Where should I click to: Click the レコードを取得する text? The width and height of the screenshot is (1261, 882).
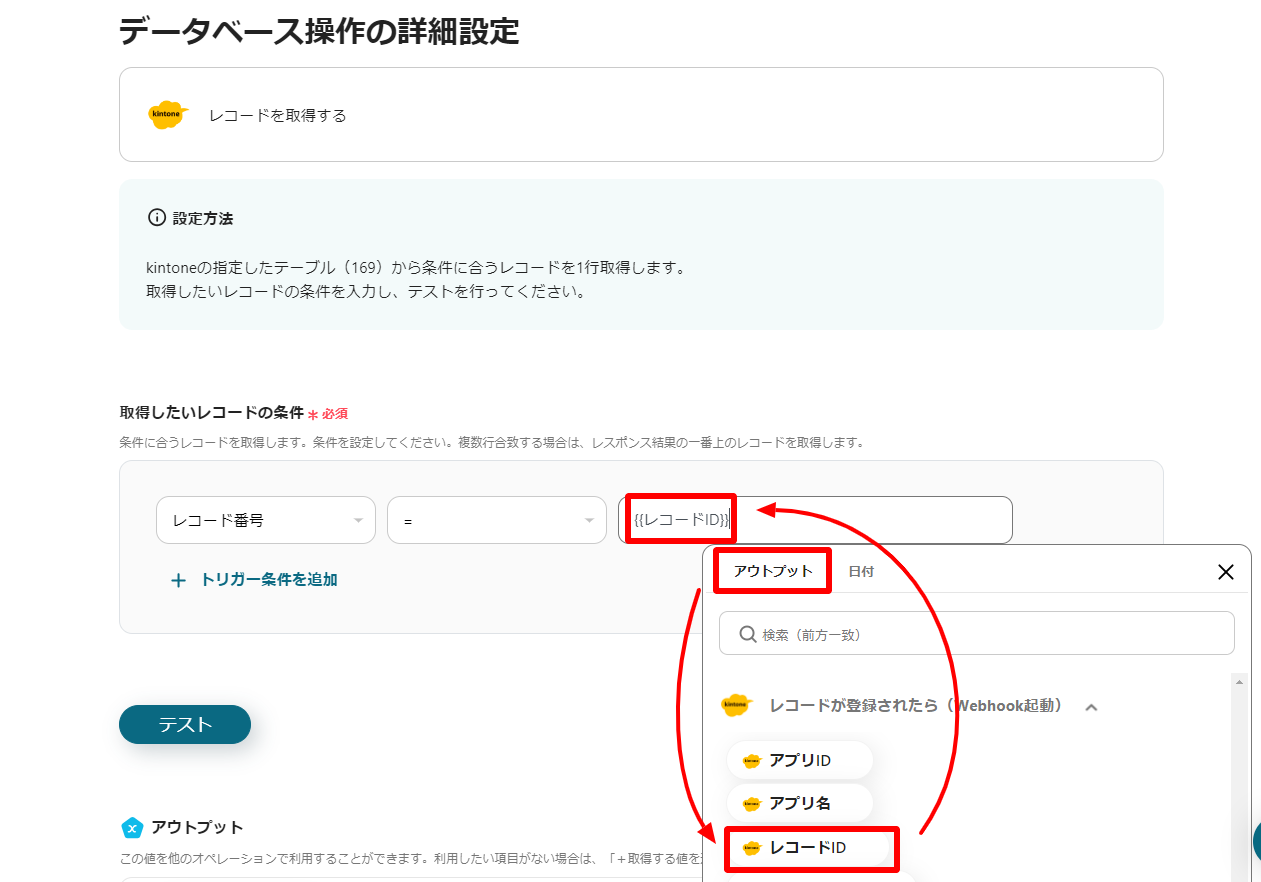click(278, 115)
